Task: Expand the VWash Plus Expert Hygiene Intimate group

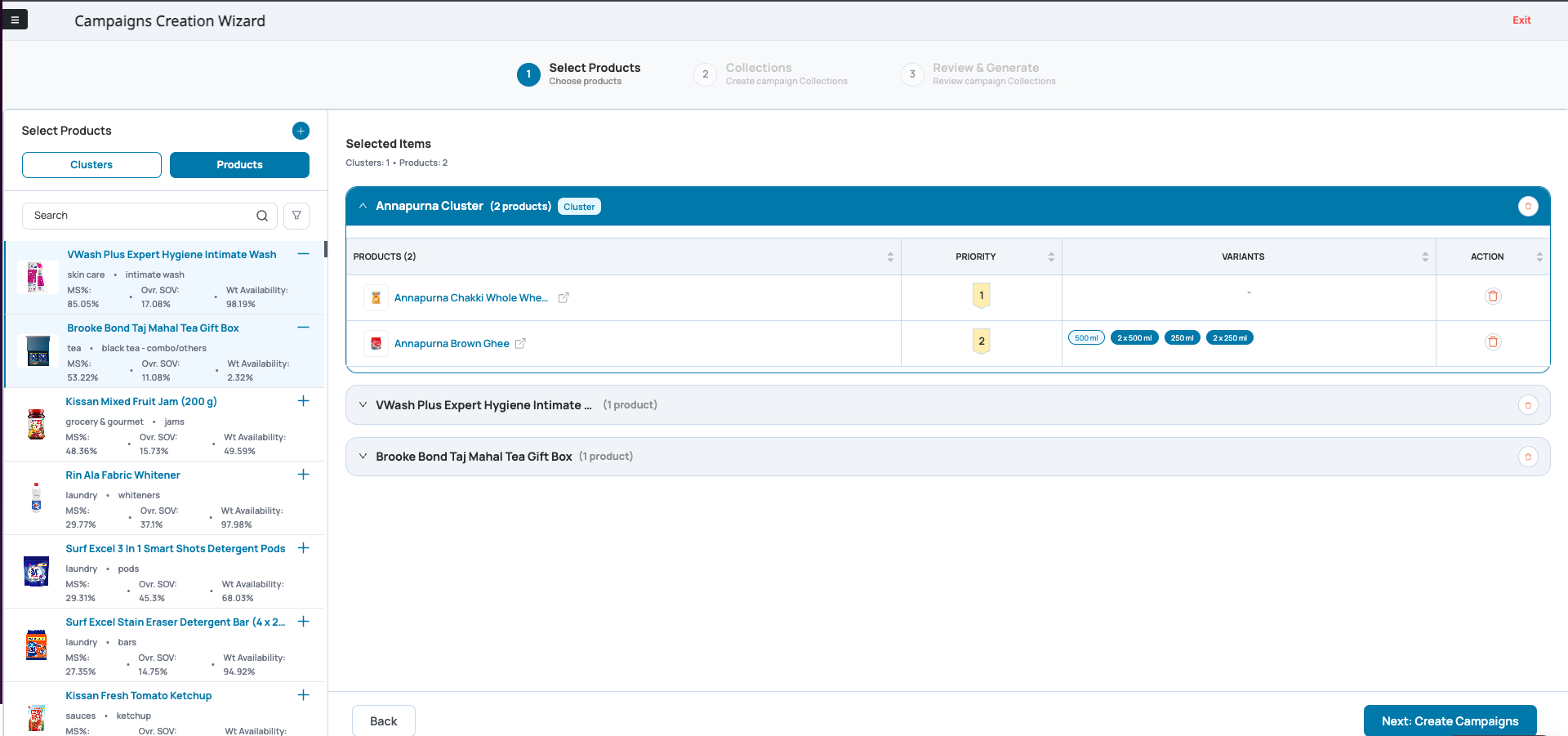Action: [363, 405]
